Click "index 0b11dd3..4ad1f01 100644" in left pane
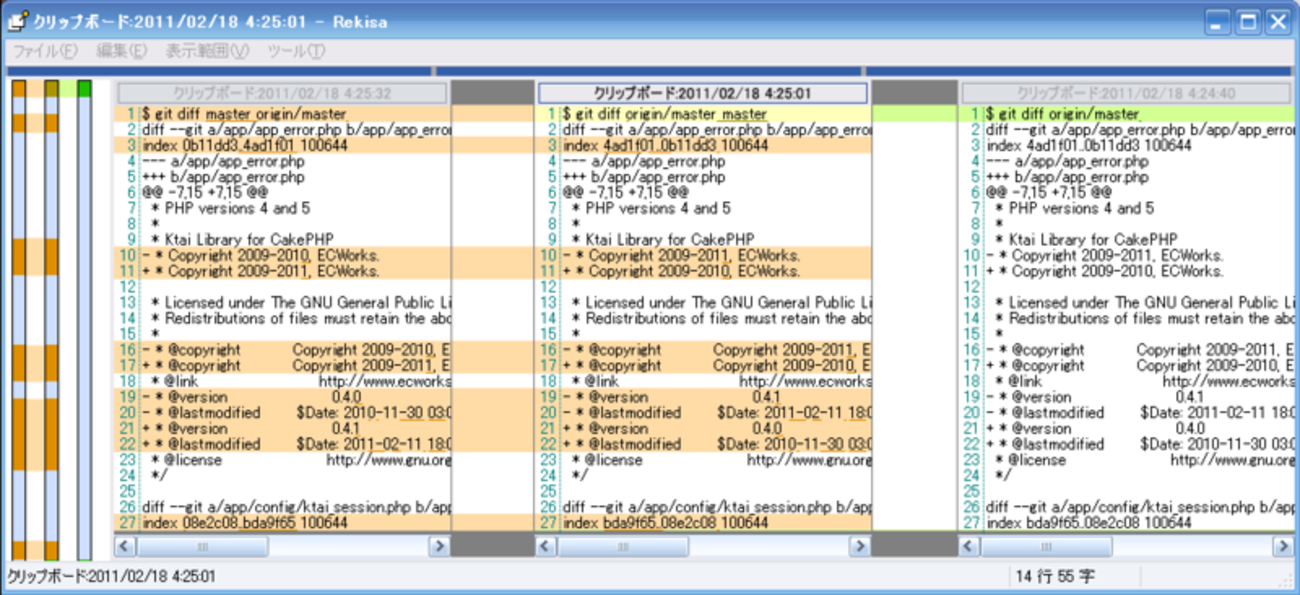This screenshot has width=1300, height=595. 244,146
